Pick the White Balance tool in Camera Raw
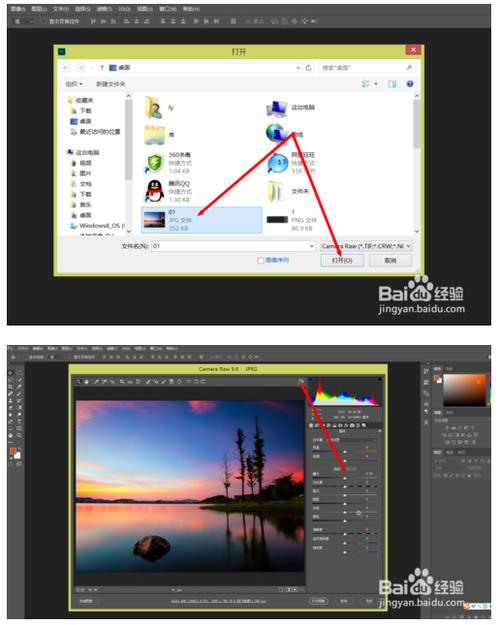The image size is (500, 625). pyautogui.click(x=96, y=381)
